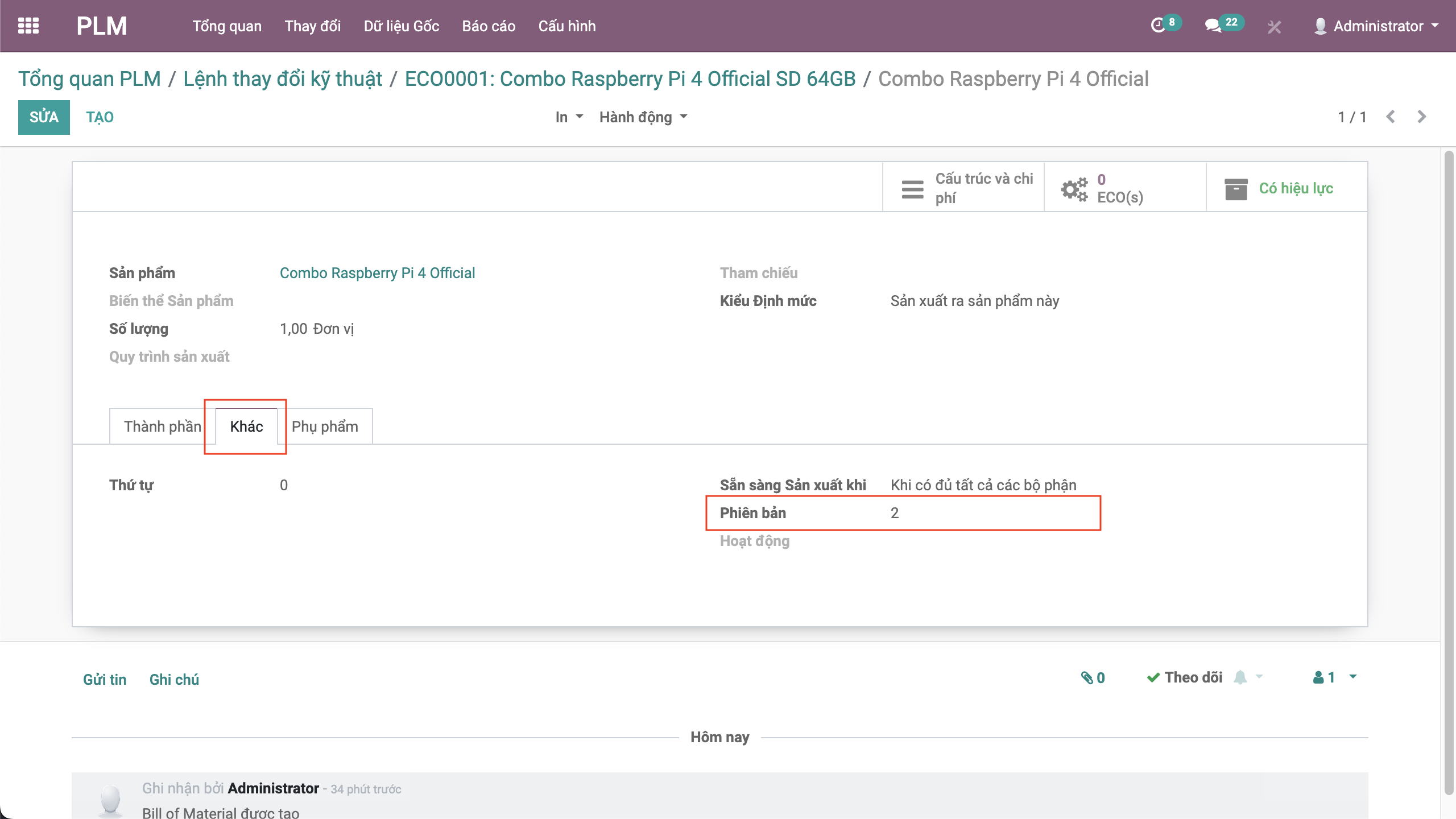Click the SỬA edit button
This screenshot has height=819, width=1456.
44,117
